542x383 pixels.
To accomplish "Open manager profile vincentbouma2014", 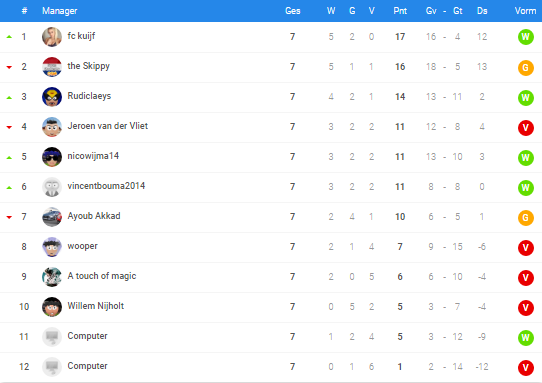I will coord(106,186).
